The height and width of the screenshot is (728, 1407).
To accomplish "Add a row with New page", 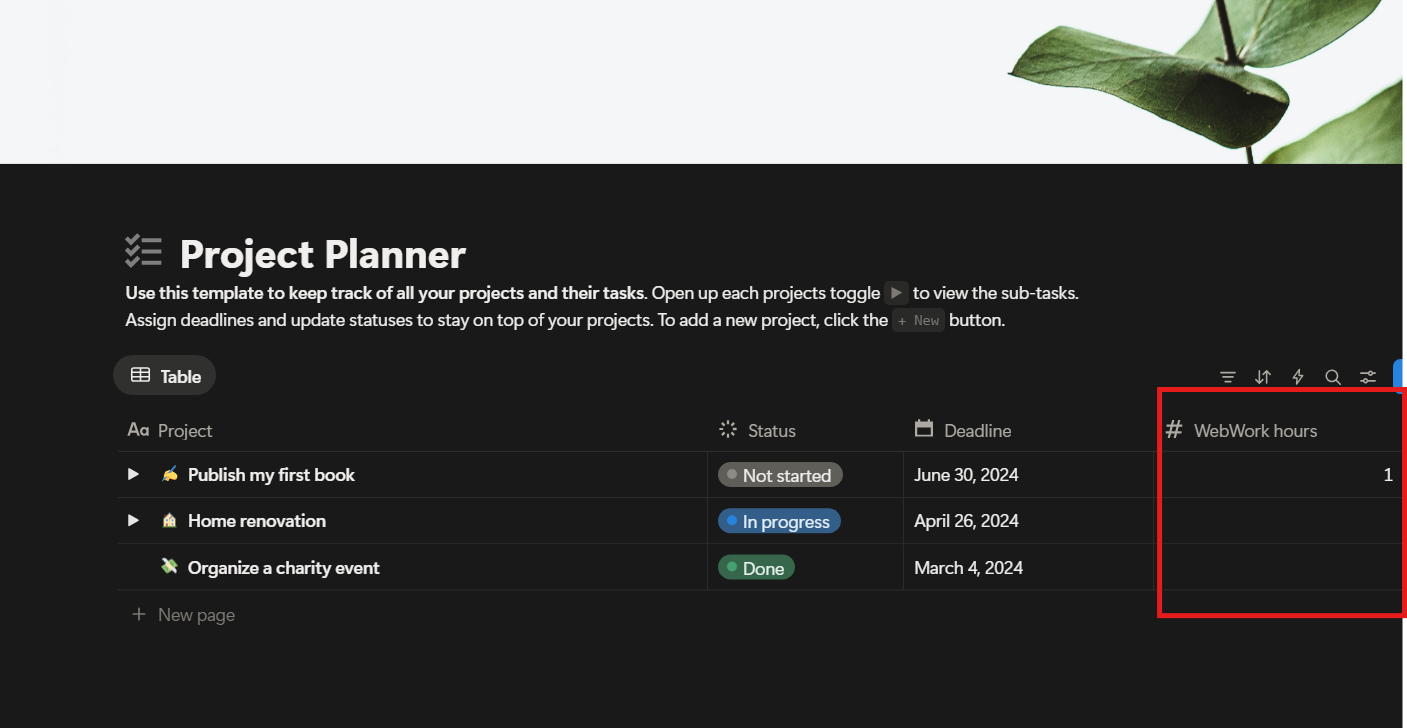I will point(196,615).
